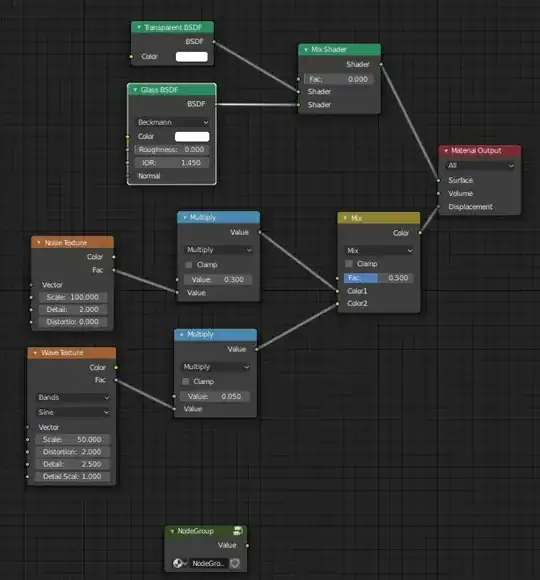
Task: Click the Volume input socket on Material Output
Action: point(438,193)
